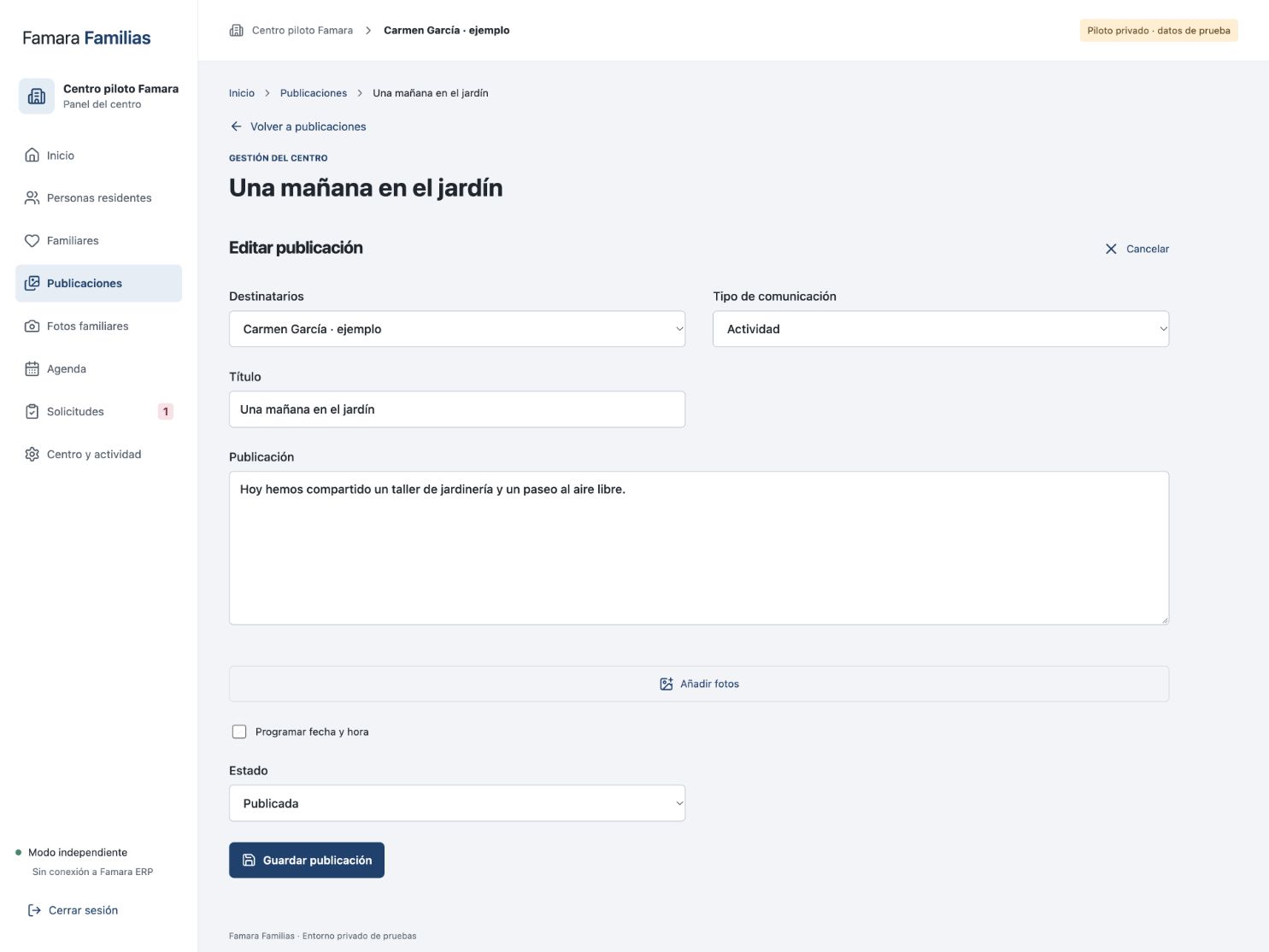Click the Publicaciones breadcrumb link
The width and height of the screenshot is (1269, 952).
tap(314, 93)
